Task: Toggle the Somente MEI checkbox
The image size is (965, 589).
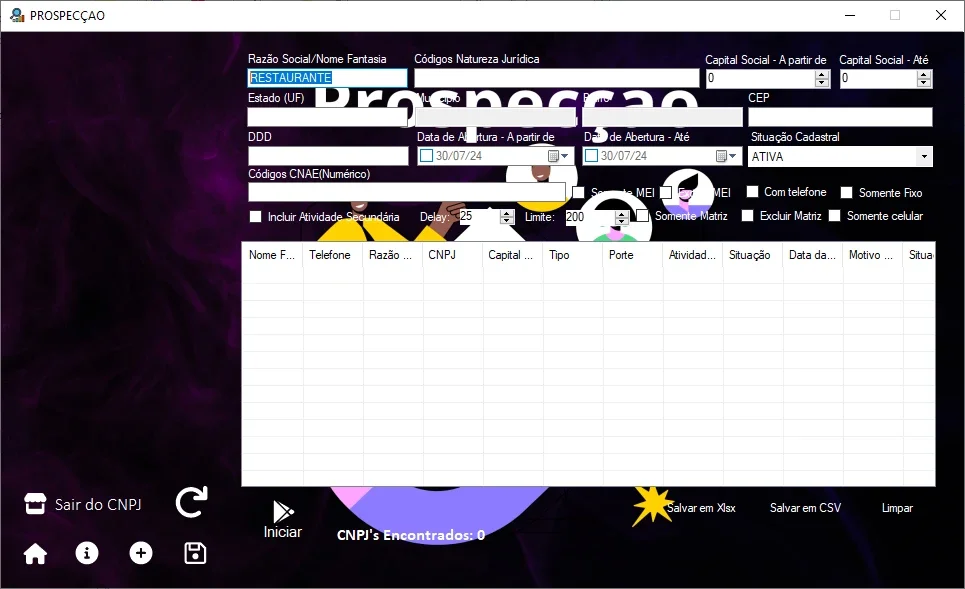Action: (578, 192)
